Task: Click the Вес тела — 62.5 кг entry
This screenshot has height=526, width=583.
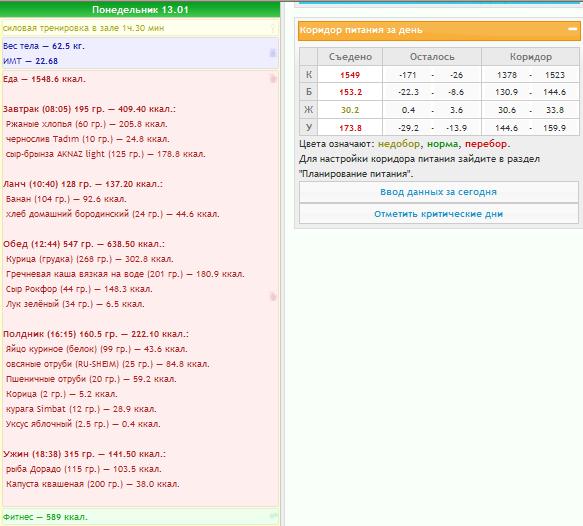Action: pos(44,46)
